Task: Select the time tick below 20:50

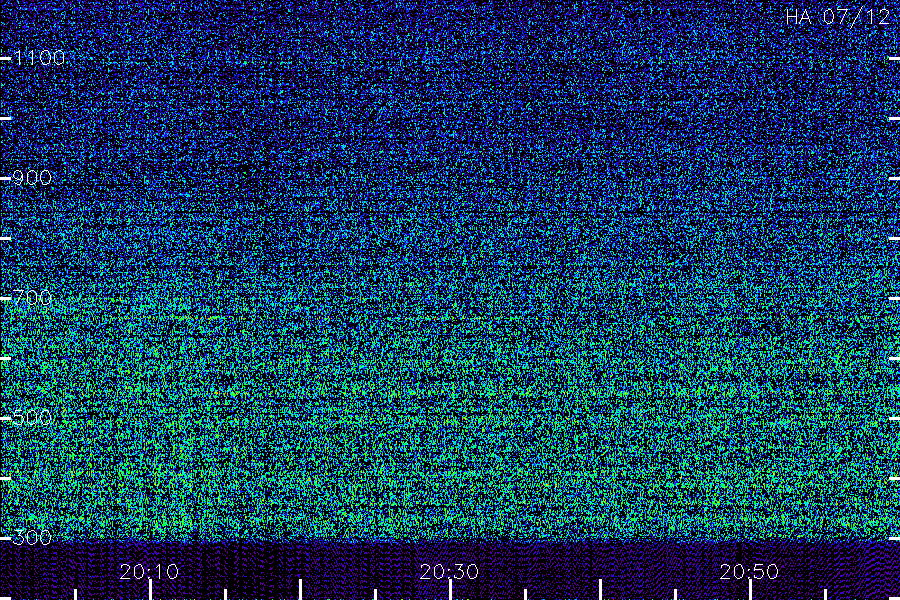Action: [x=750, y=590]
